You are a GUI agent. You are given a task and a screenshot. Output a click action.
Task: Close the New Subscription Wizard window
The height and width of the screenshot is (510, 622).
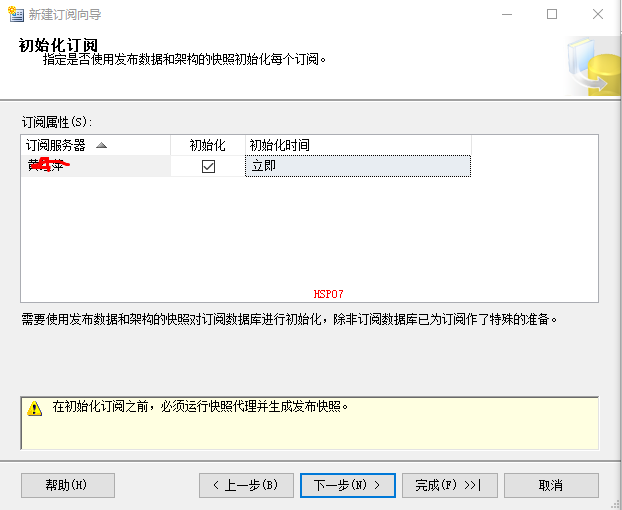click(598, 14)
